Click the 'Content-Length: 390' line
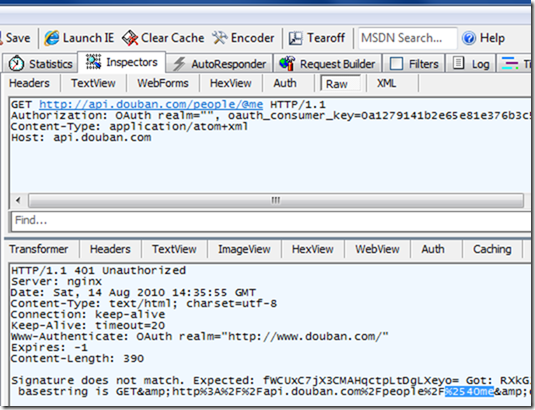Image resolution: width=535 pixels, height=410 pixels. [77, 358]
